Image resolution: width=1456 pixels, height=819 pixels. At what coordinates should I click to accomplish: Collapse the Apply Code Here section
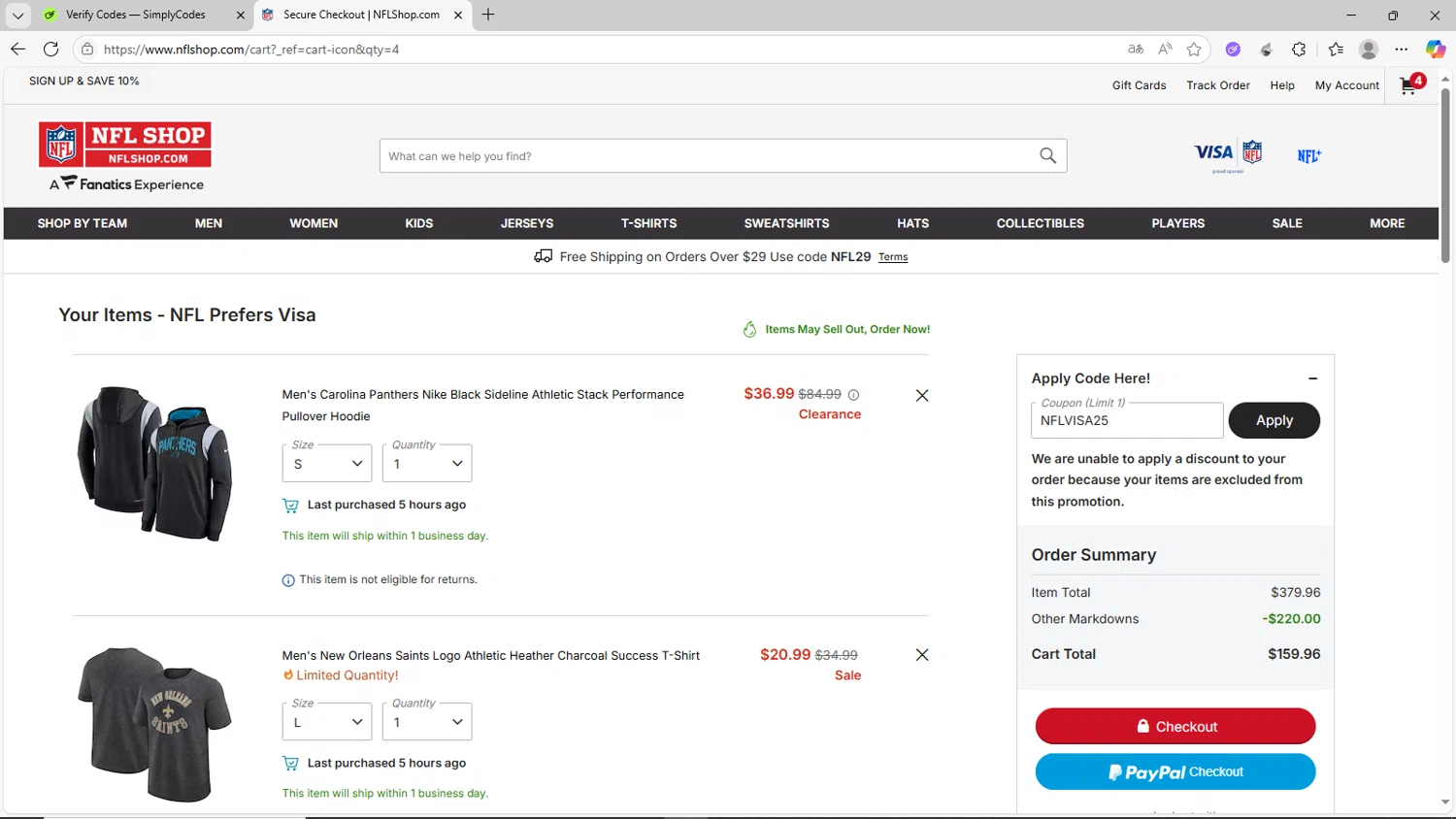coord(1312,378)
